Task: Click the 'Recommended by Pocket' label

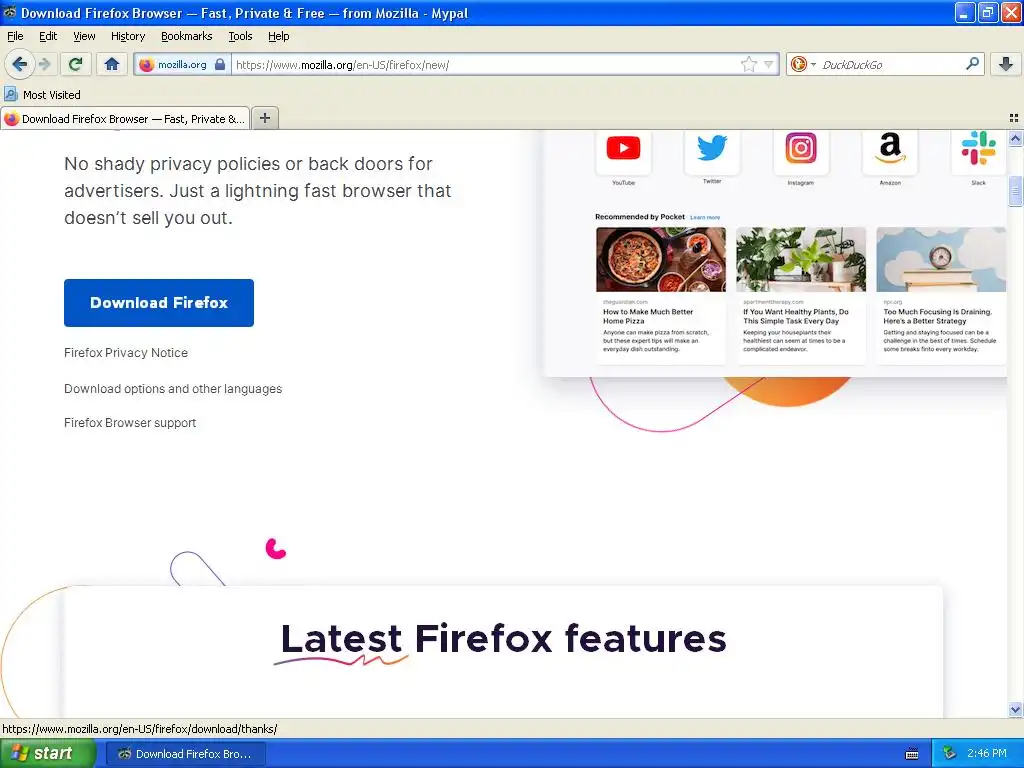Action: tap(639, 217)
